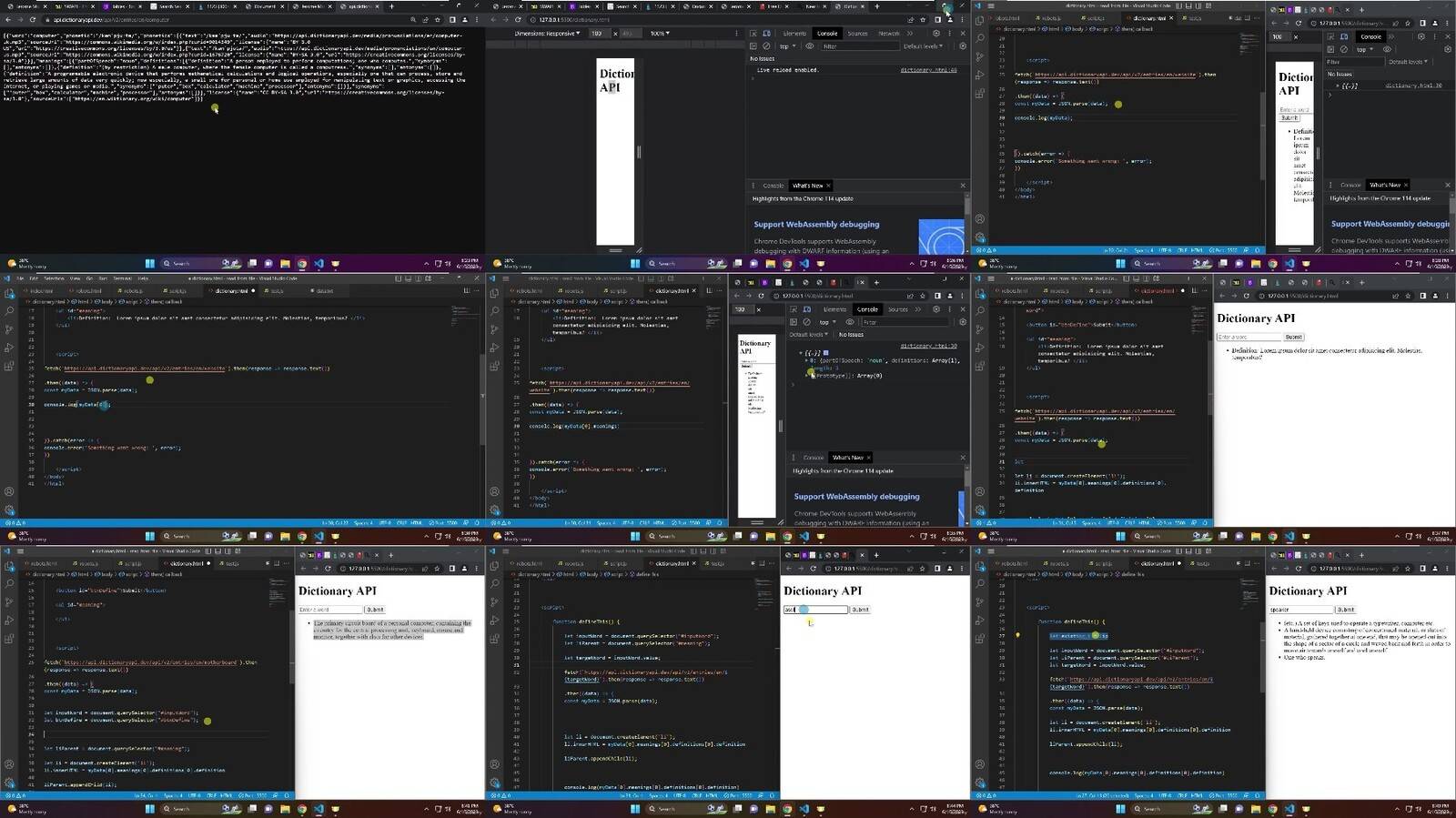Click dictionary.html:40 source link after 'Live reload enabled'
Viewport: 1456px width, 818px height.
[x=928, y=70]
